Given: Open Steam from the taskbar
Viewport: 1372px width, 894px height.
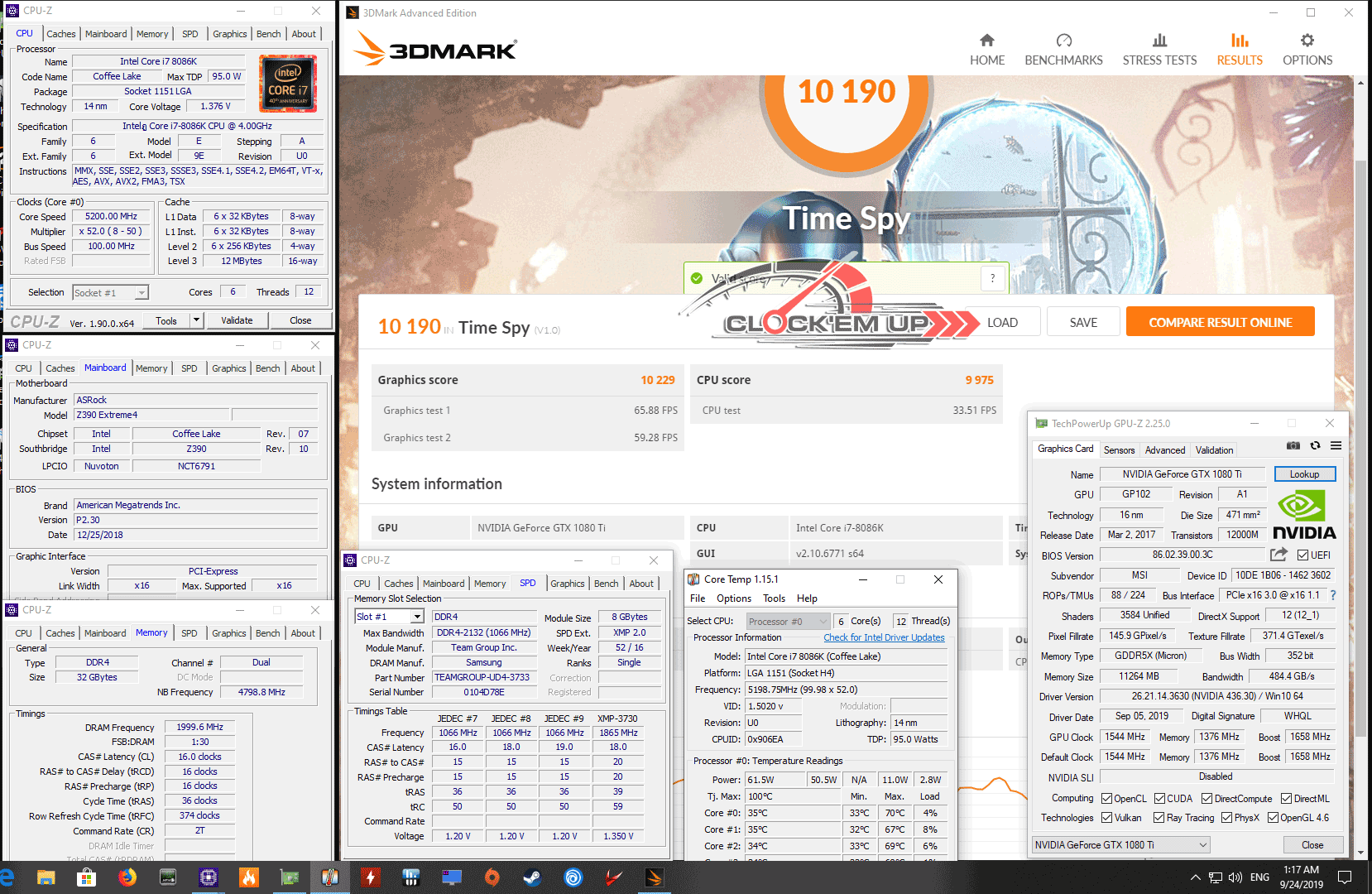Looking at the screenshot, I should [x=532, y=877].
